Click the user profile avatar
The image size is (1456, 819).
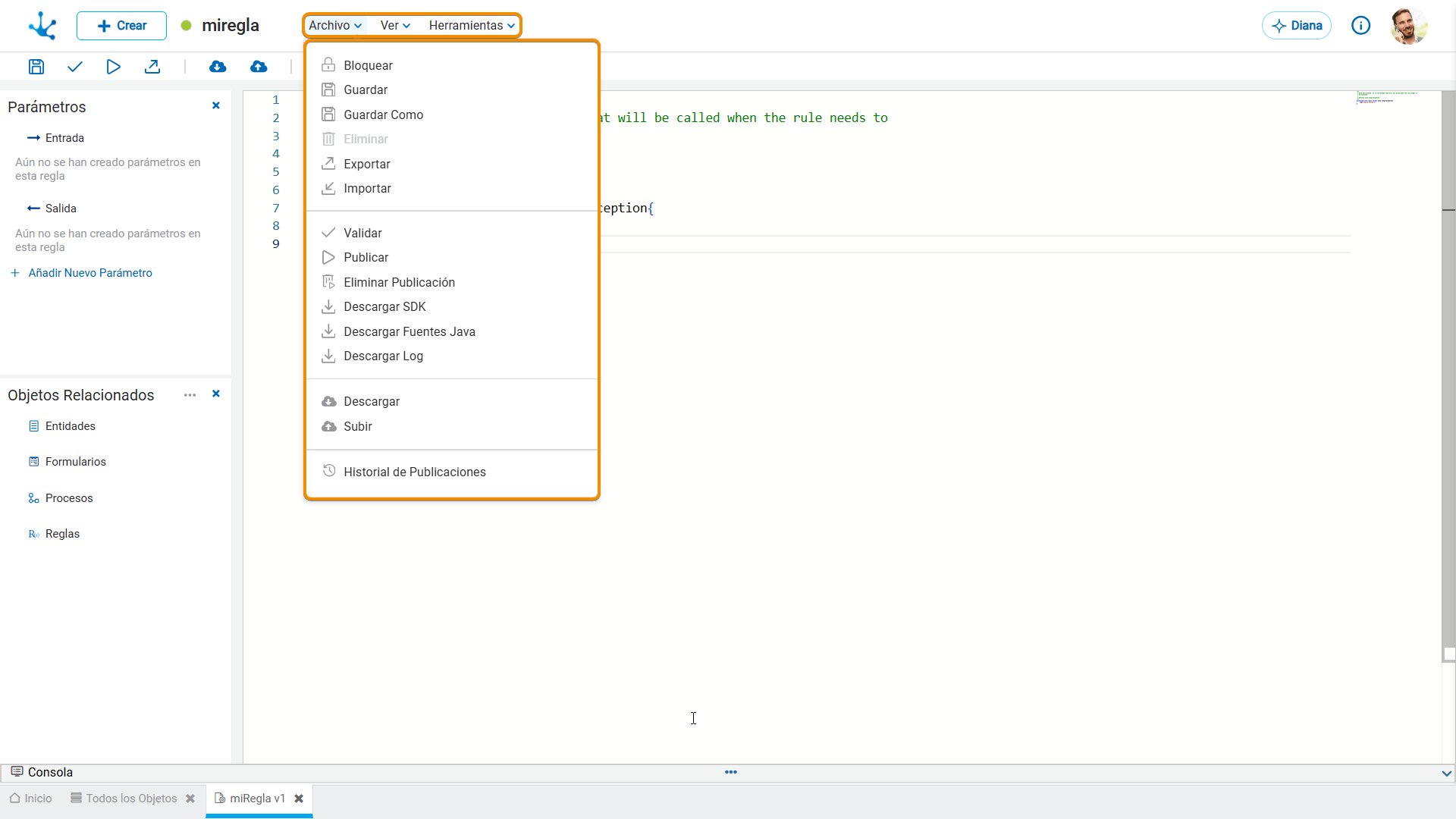[1409, 26]
